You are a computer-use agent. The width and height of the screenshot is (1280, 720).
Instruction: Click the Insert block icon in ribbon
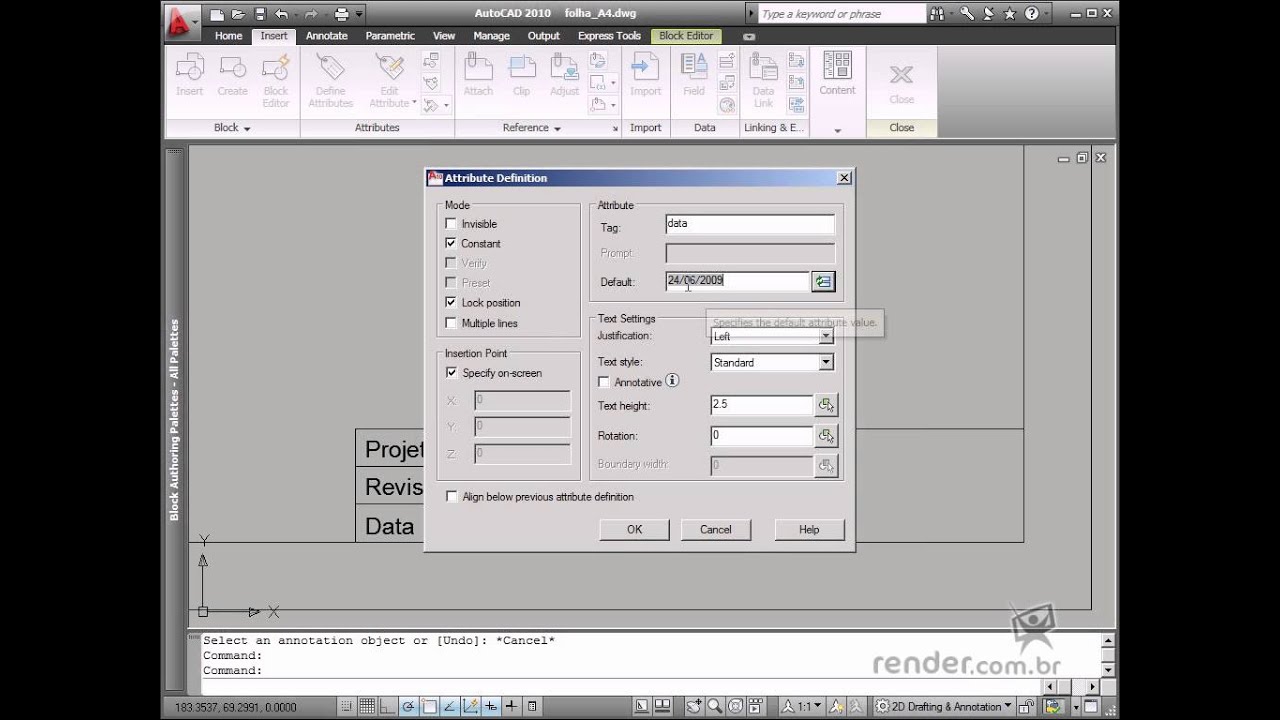189,68
